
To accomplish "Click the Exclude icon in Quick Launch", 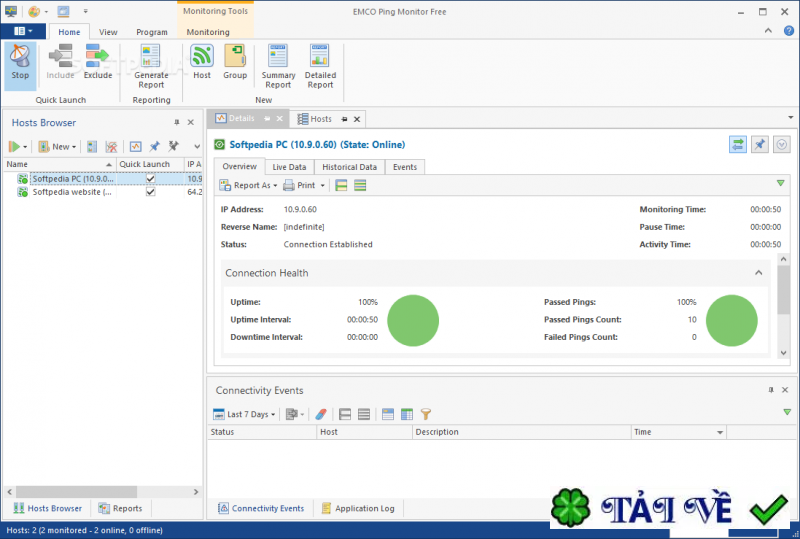I will point(98,62).
